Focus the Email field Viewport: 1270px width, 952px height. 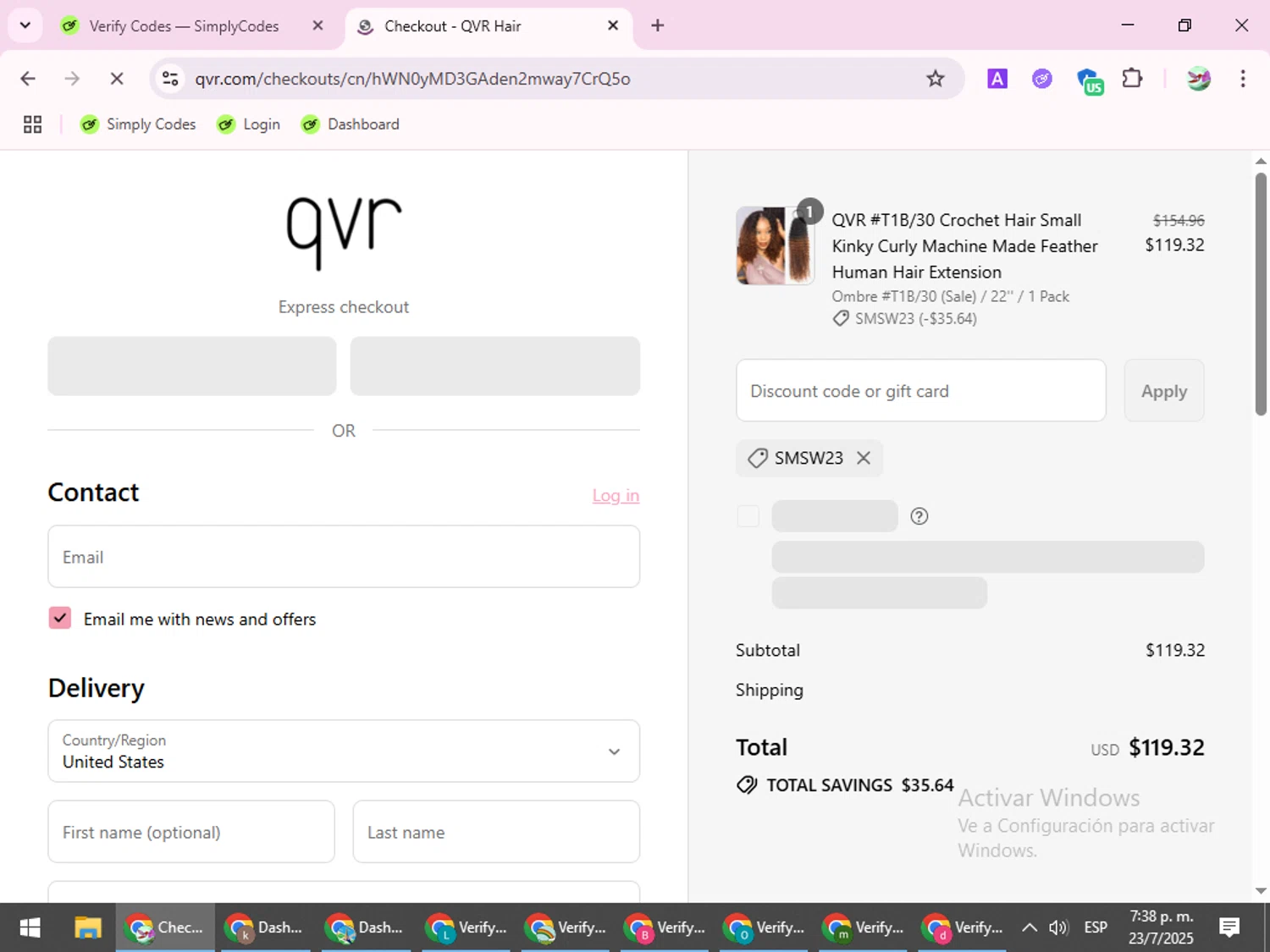pos(344,557)
